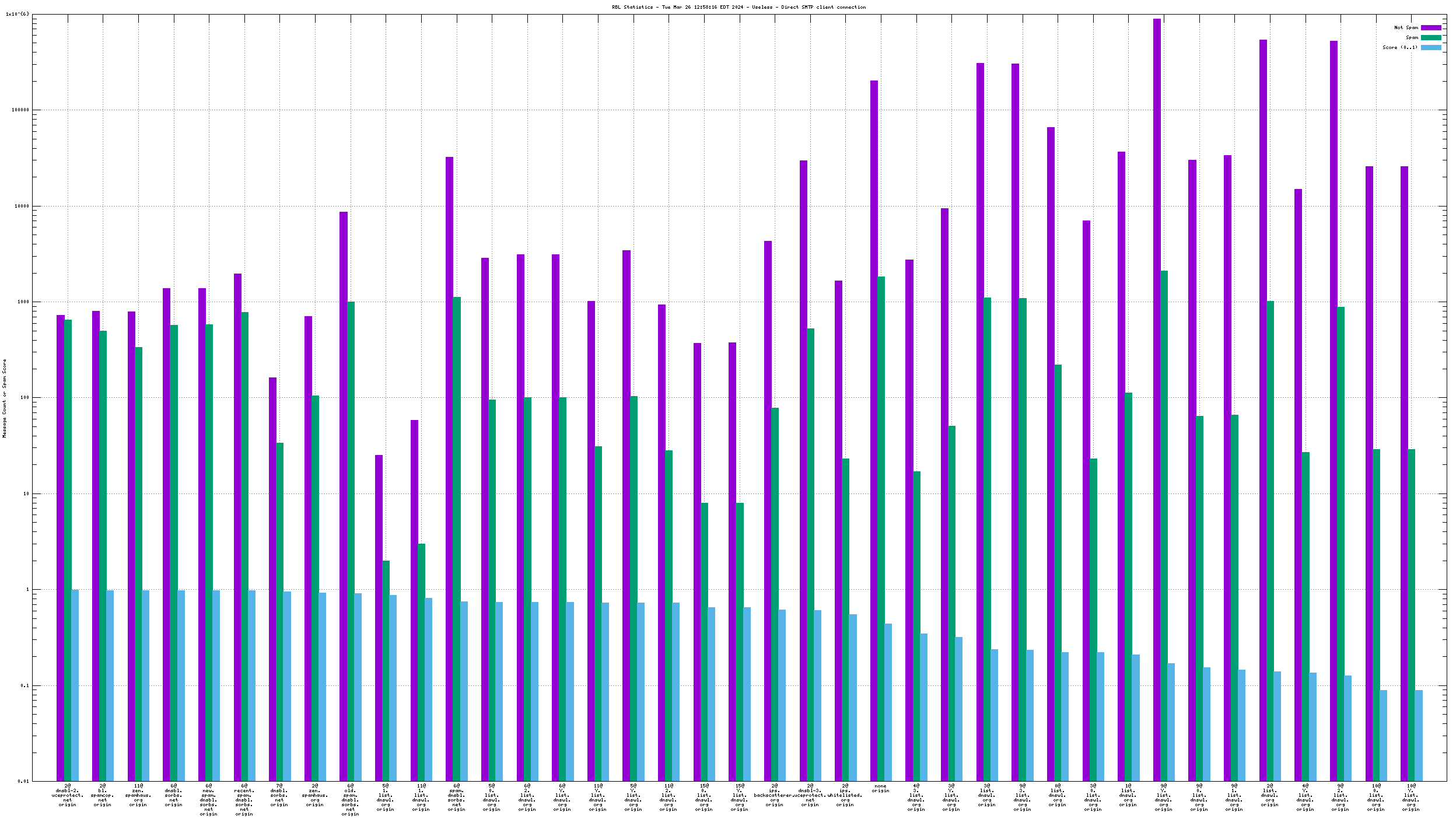Click the RBL Statistics chart title
The width and height of the screenshot is (1456, 819).
[x=738, y=7]
